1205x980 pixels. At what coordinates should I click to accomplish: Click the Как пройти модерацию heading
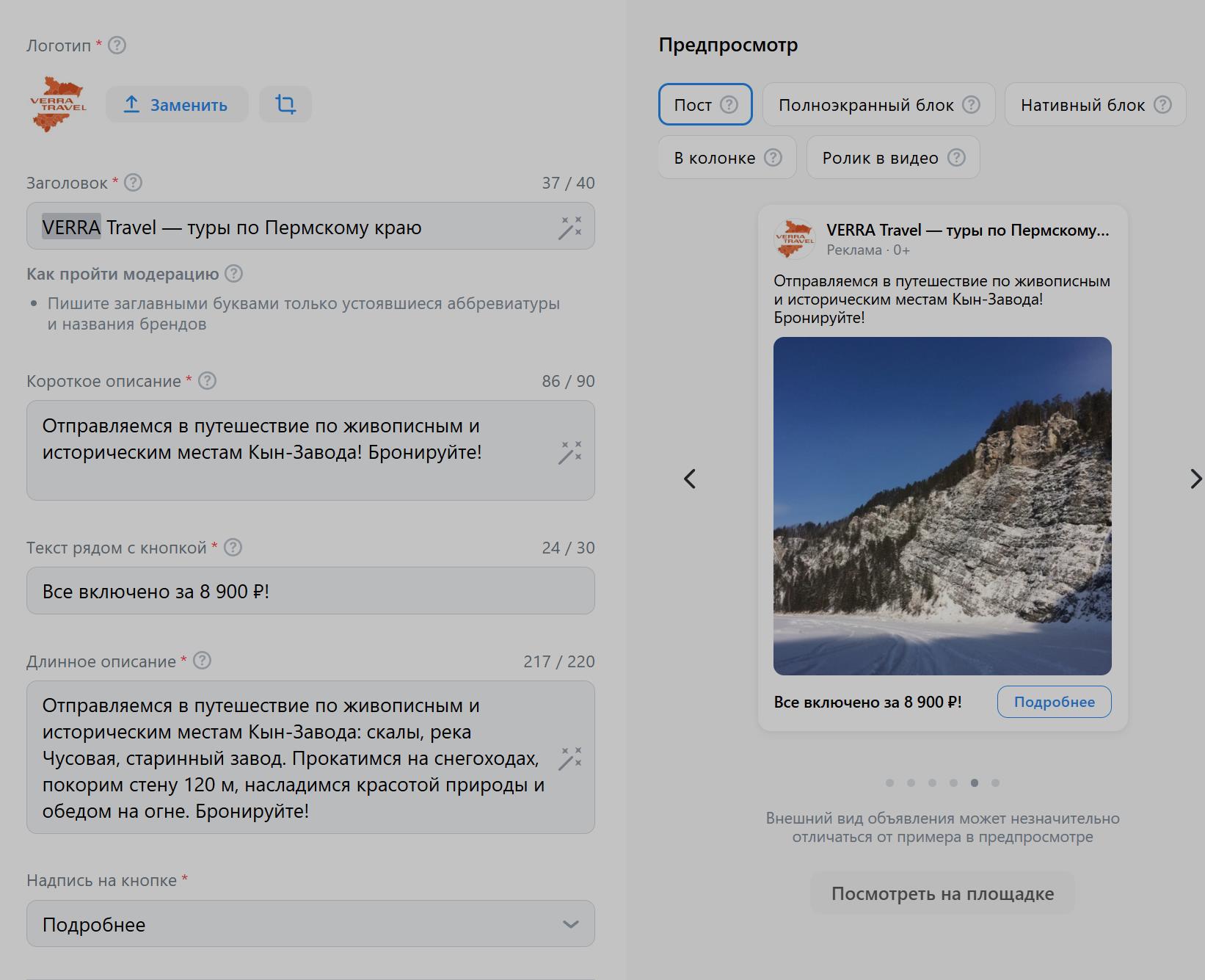pyautogui.click(x=123, y=274)
